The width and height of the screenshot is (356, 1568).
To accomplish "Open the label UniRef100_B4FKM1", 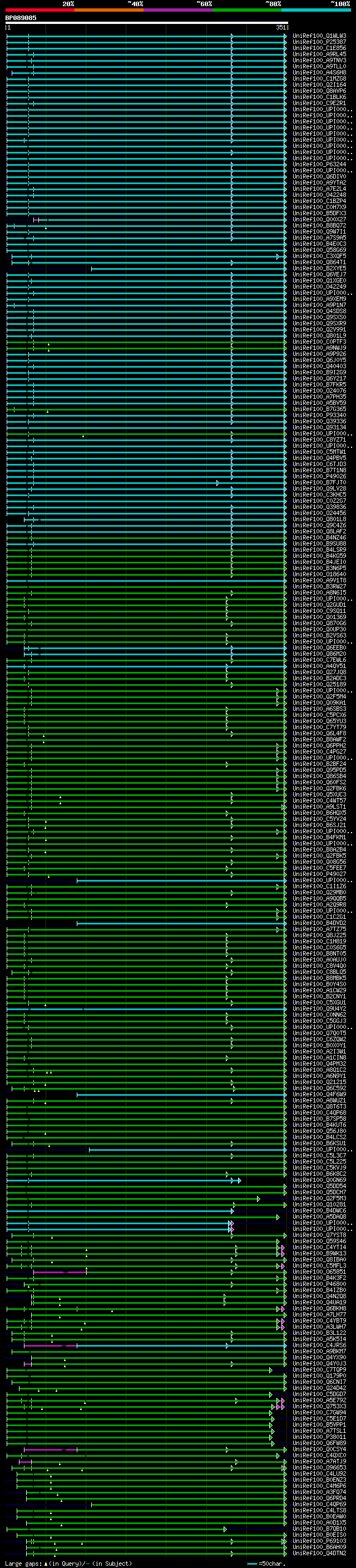I will (319, 838).
